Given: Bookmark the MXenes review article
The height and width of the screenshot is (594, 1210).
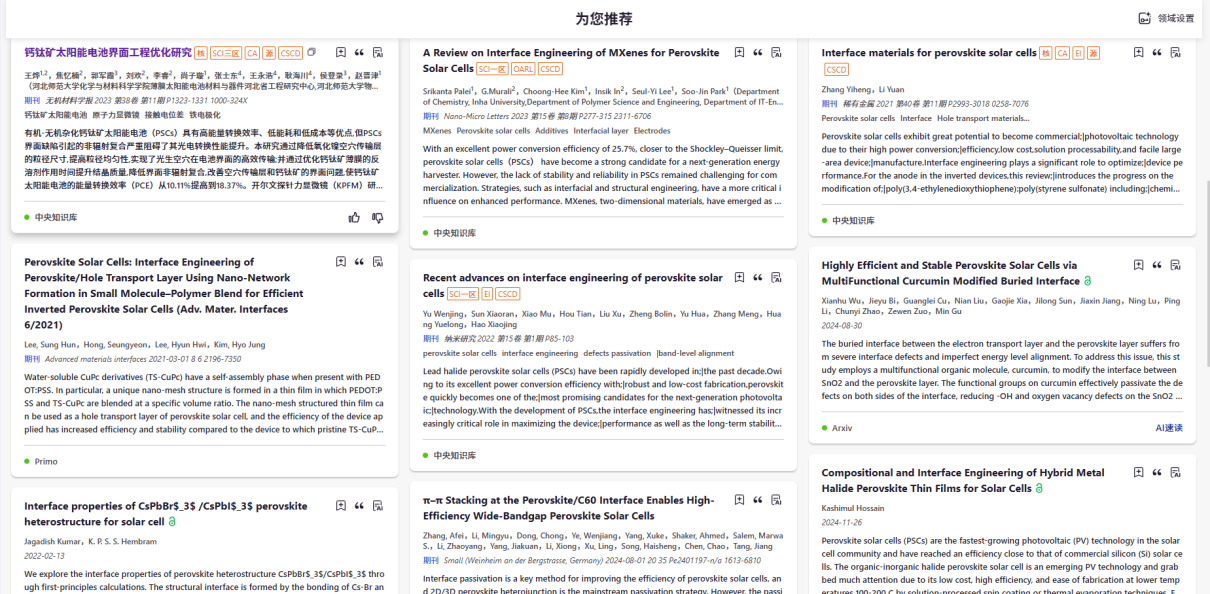Looking at the screenshot, I should click(739, 53).
